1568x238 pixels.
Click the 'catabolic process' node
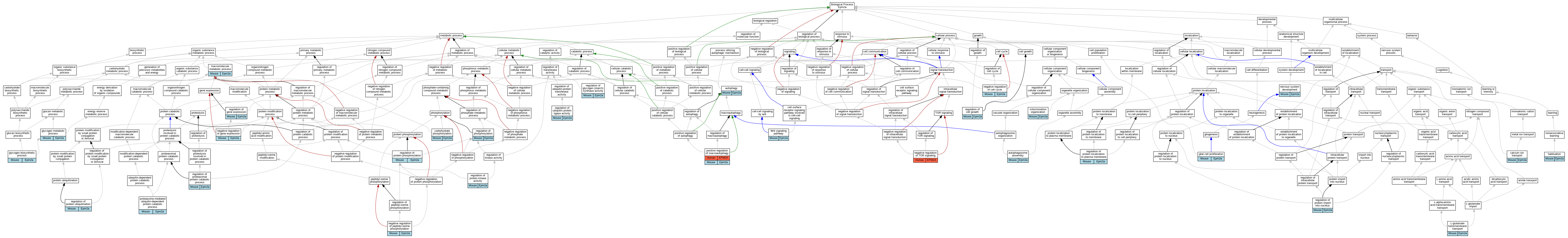[x=581, y=52]
